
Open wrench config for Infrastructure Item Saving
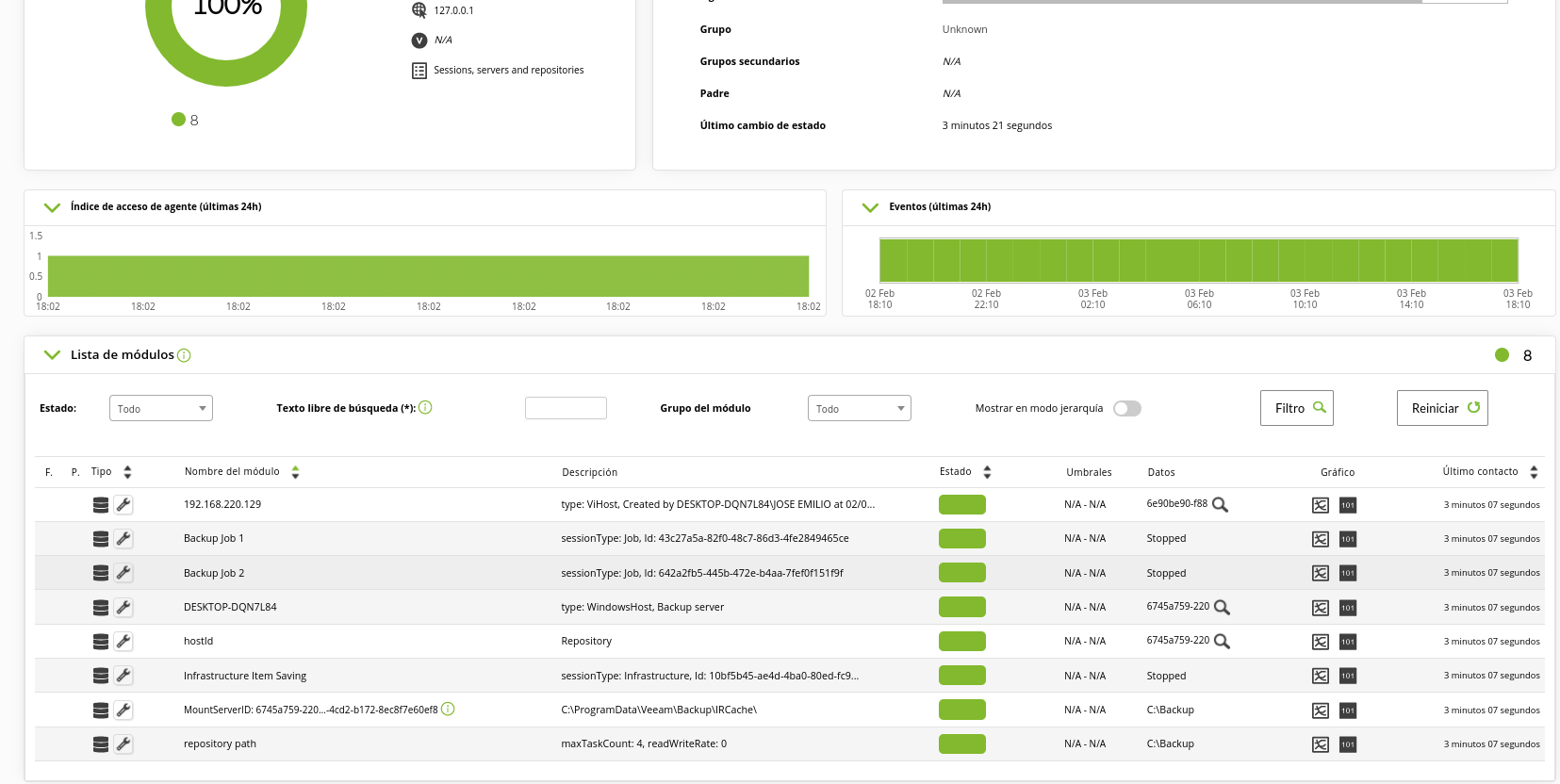(123, 676)
